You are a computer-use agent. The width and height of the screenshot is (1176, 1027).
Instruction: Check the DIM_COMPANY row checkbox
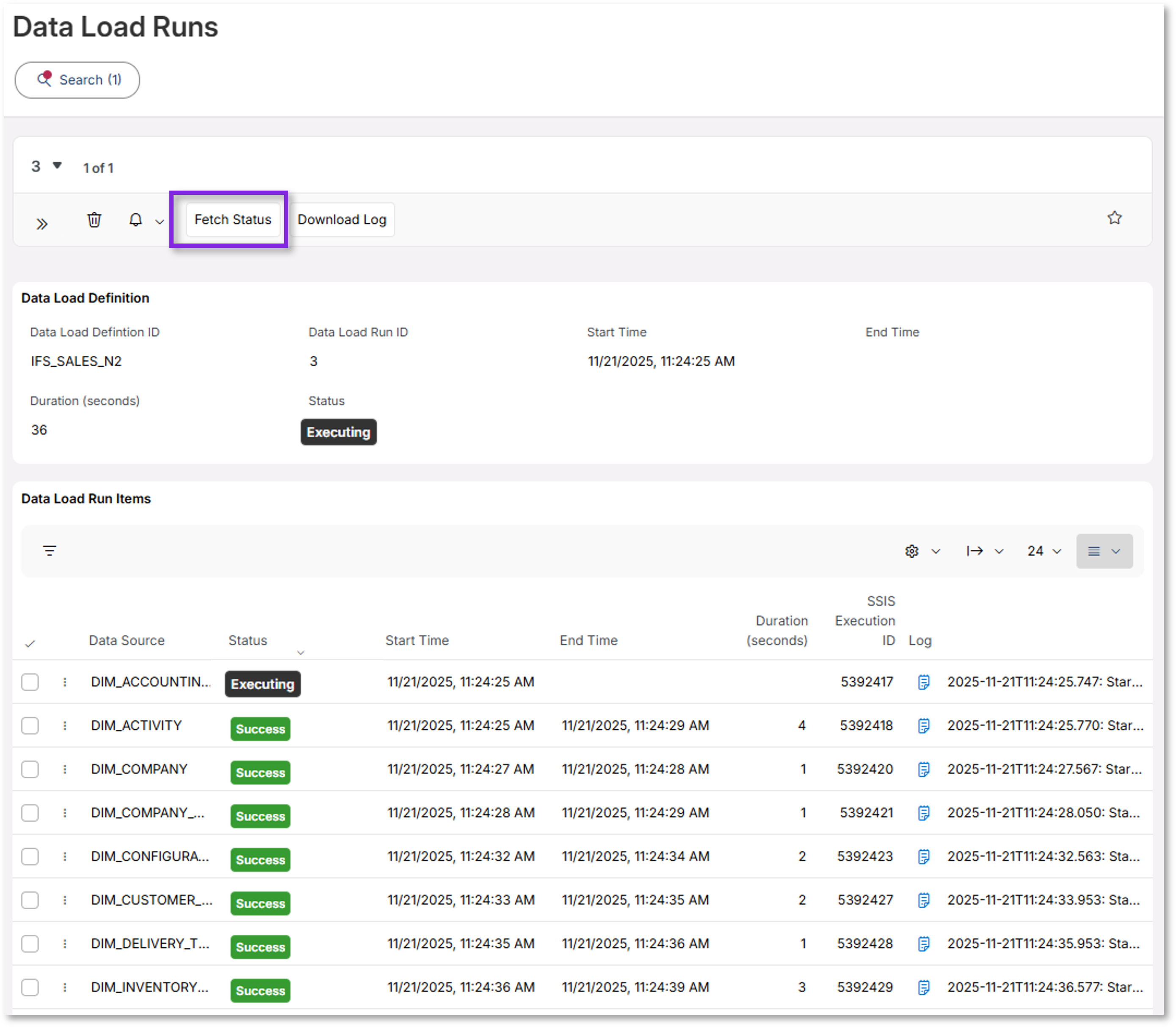pyautogui.click(x=30, y=769)
